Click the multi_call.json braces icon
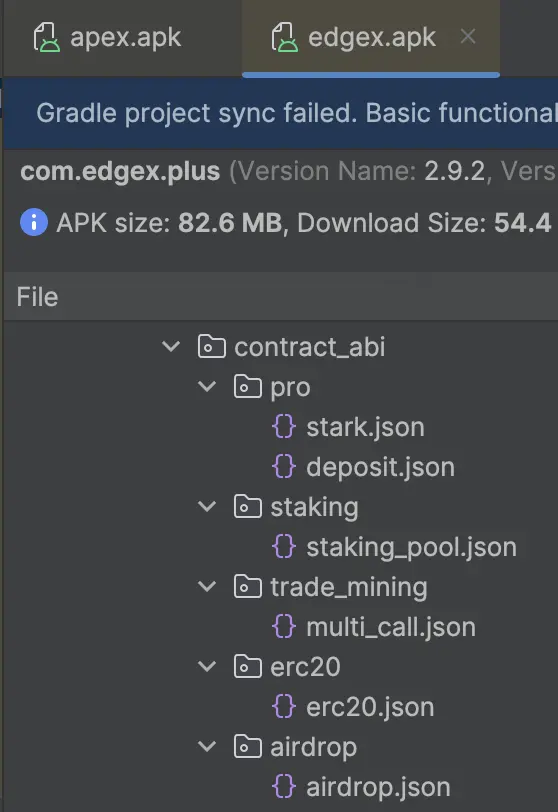The height and width of the screenshot is (812, 558). (x=284, y=627)
